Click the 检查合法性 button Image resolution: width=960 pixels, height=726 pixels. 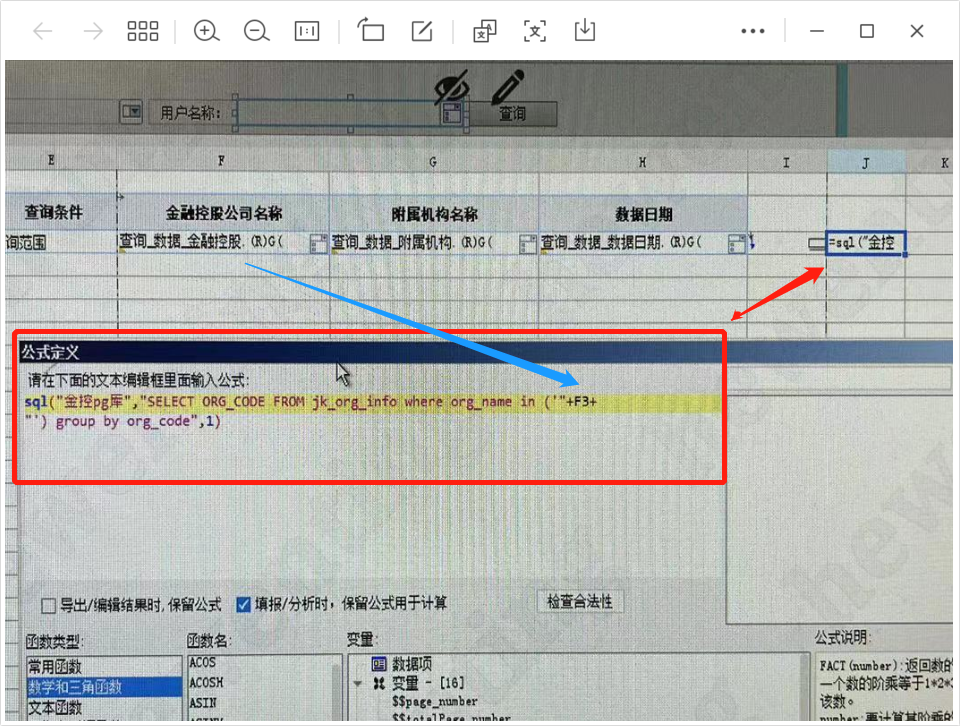click(579, 602)
